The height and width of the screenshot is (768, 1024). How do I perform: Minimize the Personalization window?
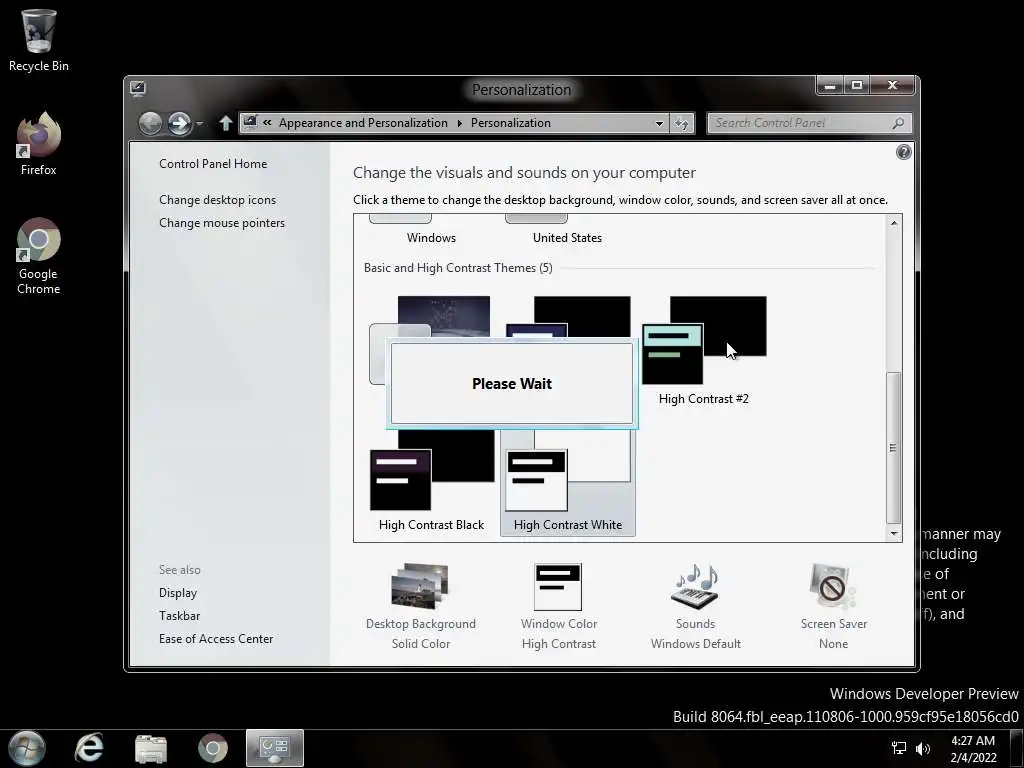829,86
